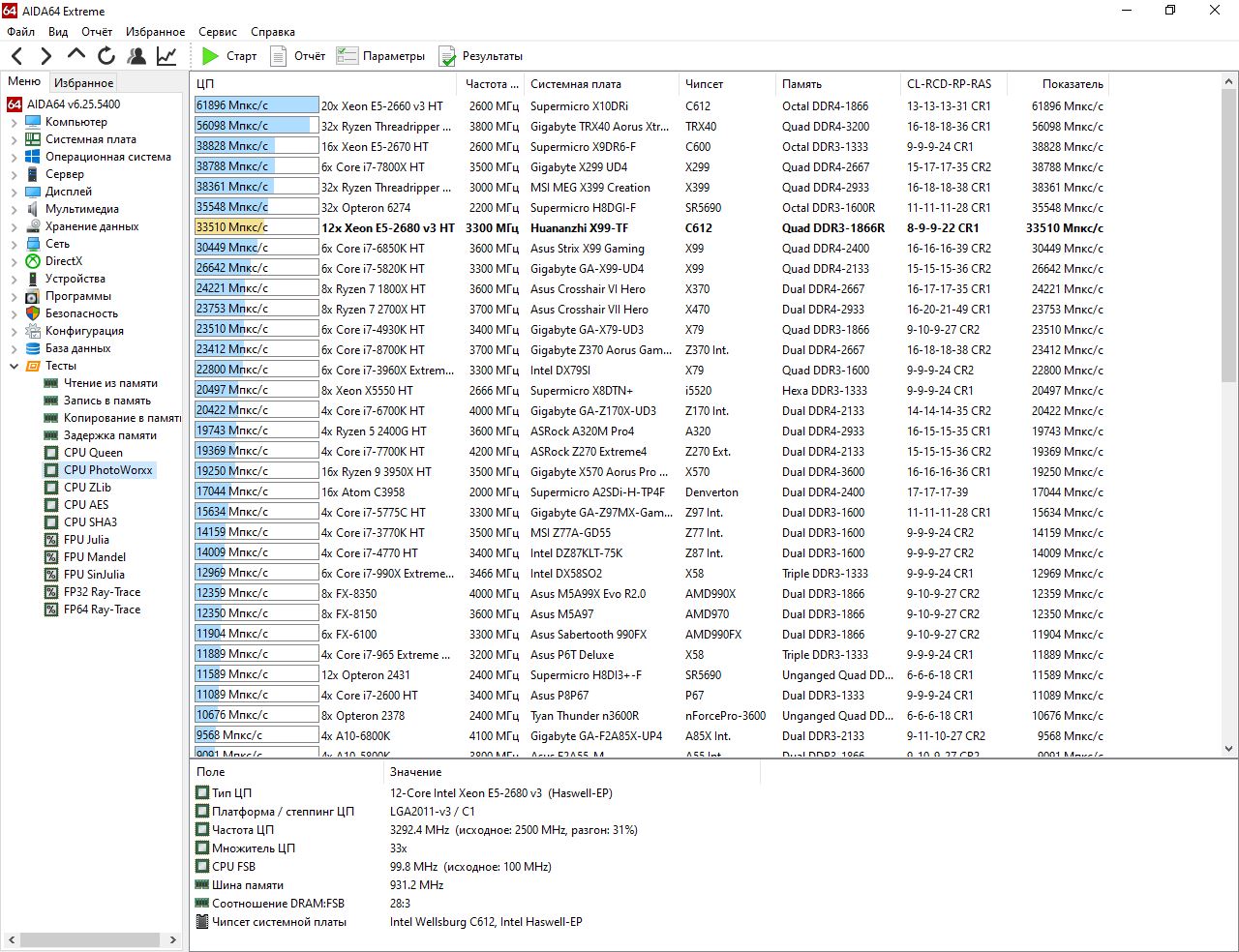
Task: Expand the Хранение данных tree node
Action: [14, 226]
